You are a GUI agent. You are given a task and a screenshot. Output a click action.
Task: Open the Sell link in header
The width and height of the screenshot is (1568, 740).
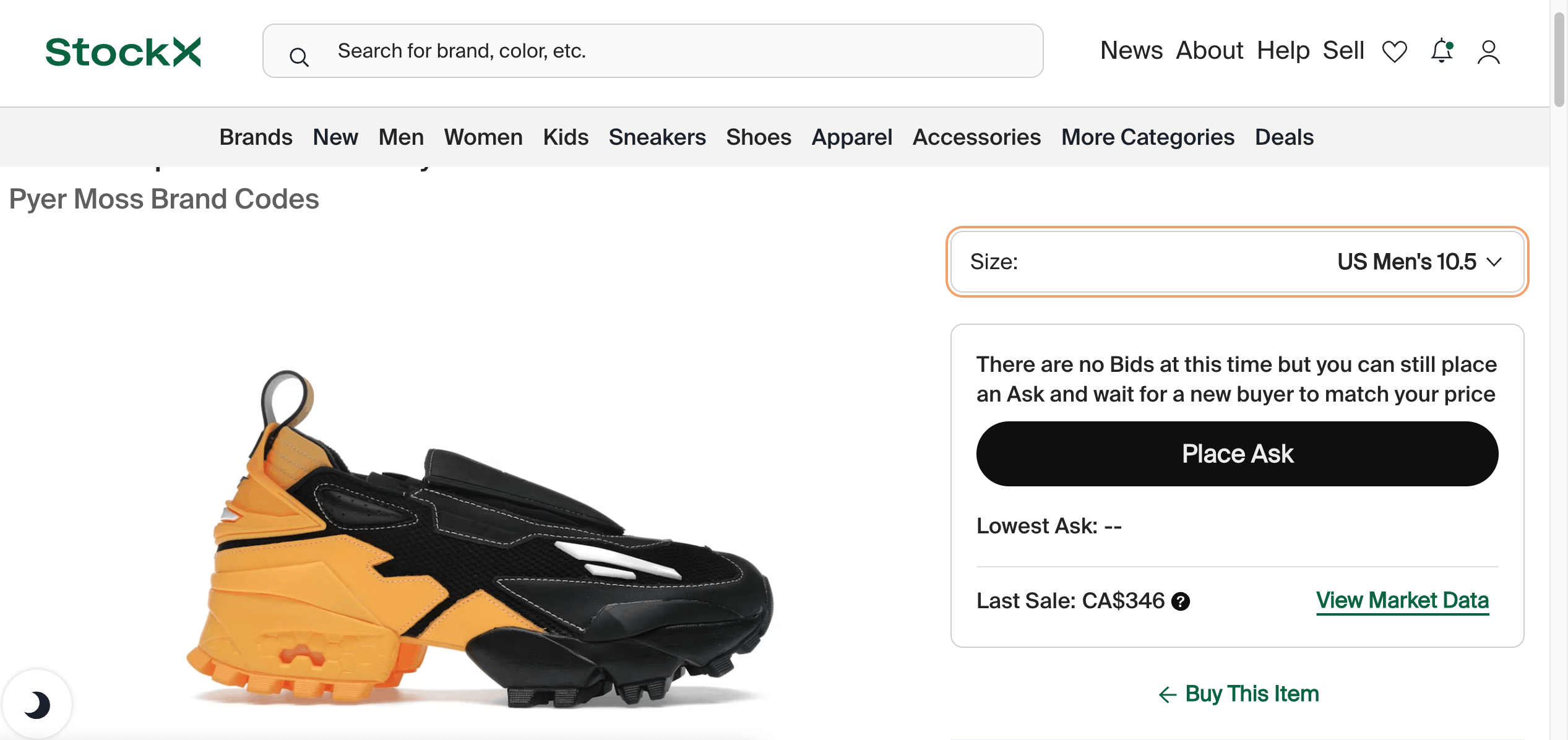[1343, 50]
